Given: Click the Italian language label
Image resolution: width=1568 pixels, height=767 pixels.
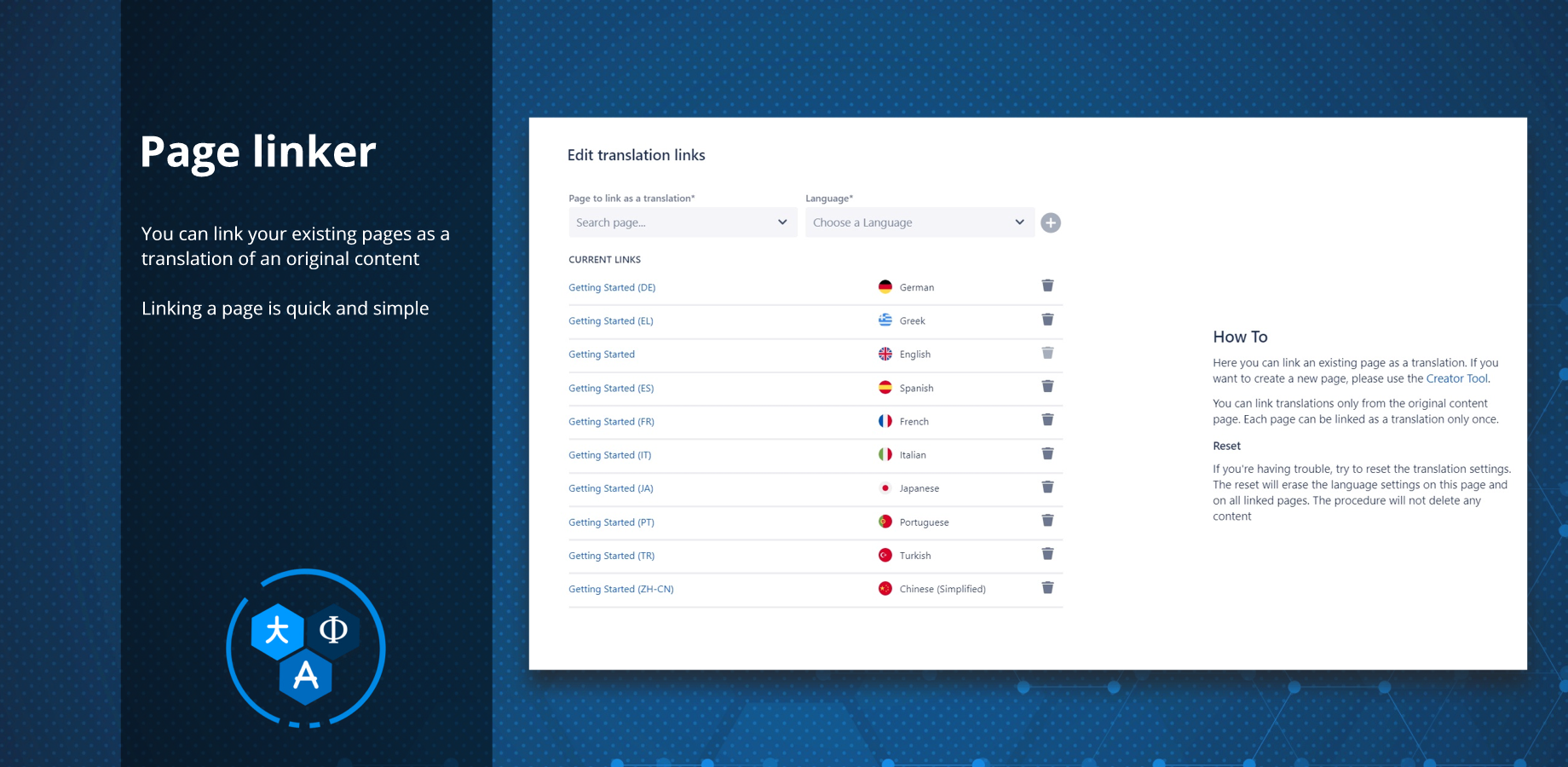Looking at the screenshot, I should [913, 455].
